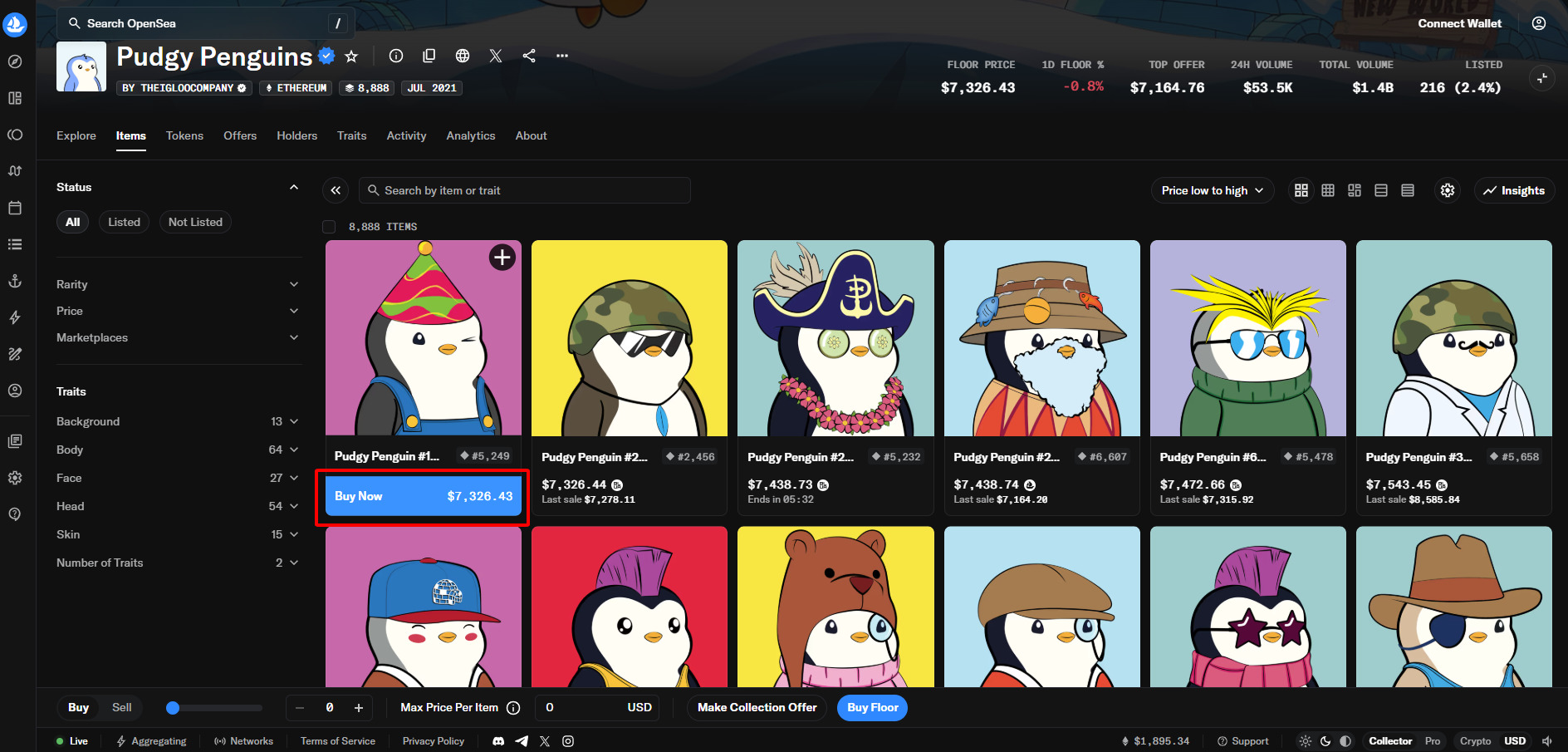Screen dimensions: 1568x752
Task: Expand the Rarity filter
Action: [x=177, y=284]
